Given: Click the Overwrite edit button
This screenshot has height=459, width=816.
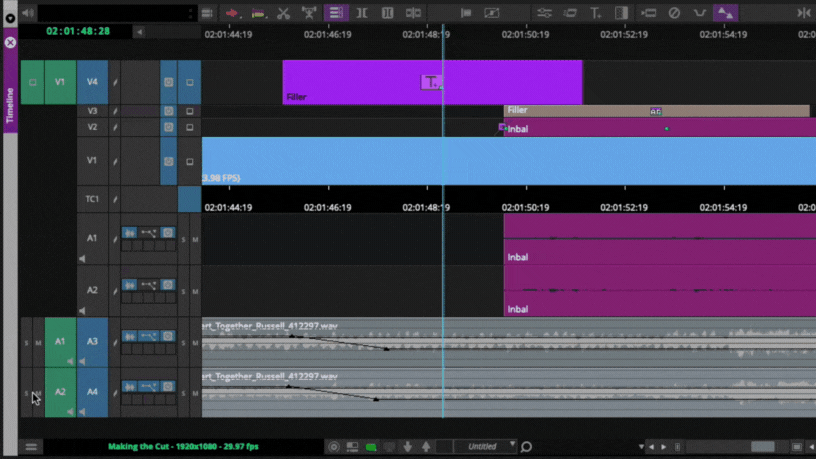Looking at the screenshot, I should point(258,13).
